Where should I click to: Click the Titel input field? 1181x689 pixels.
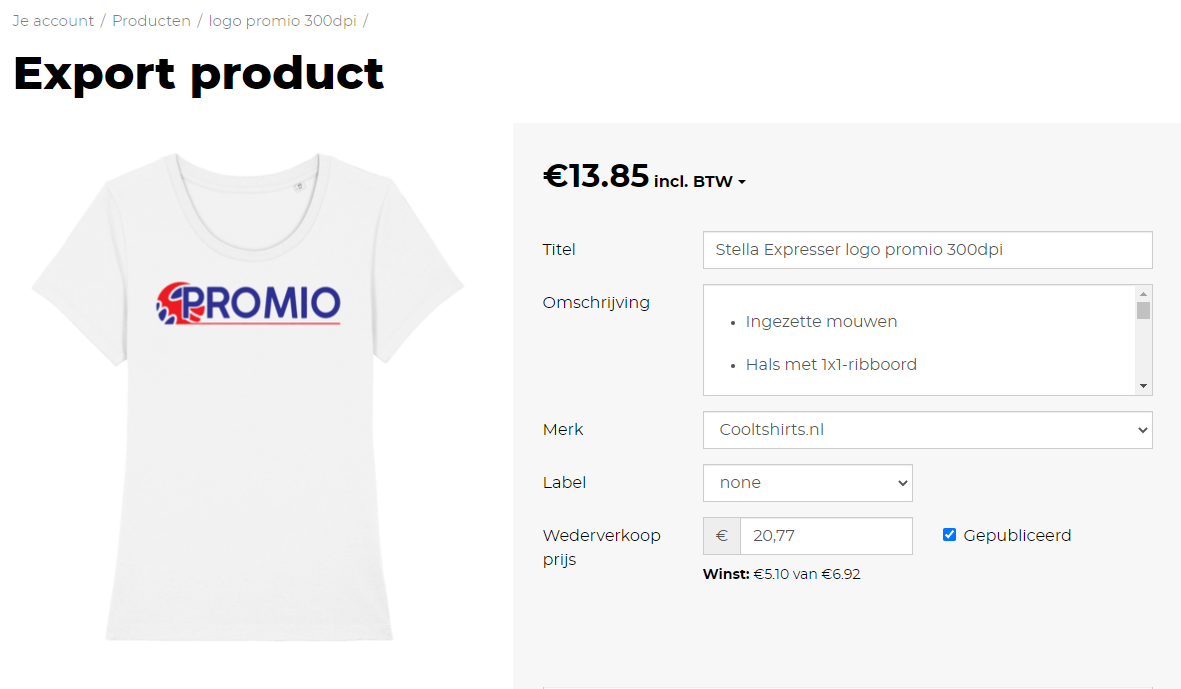point(927,250)
